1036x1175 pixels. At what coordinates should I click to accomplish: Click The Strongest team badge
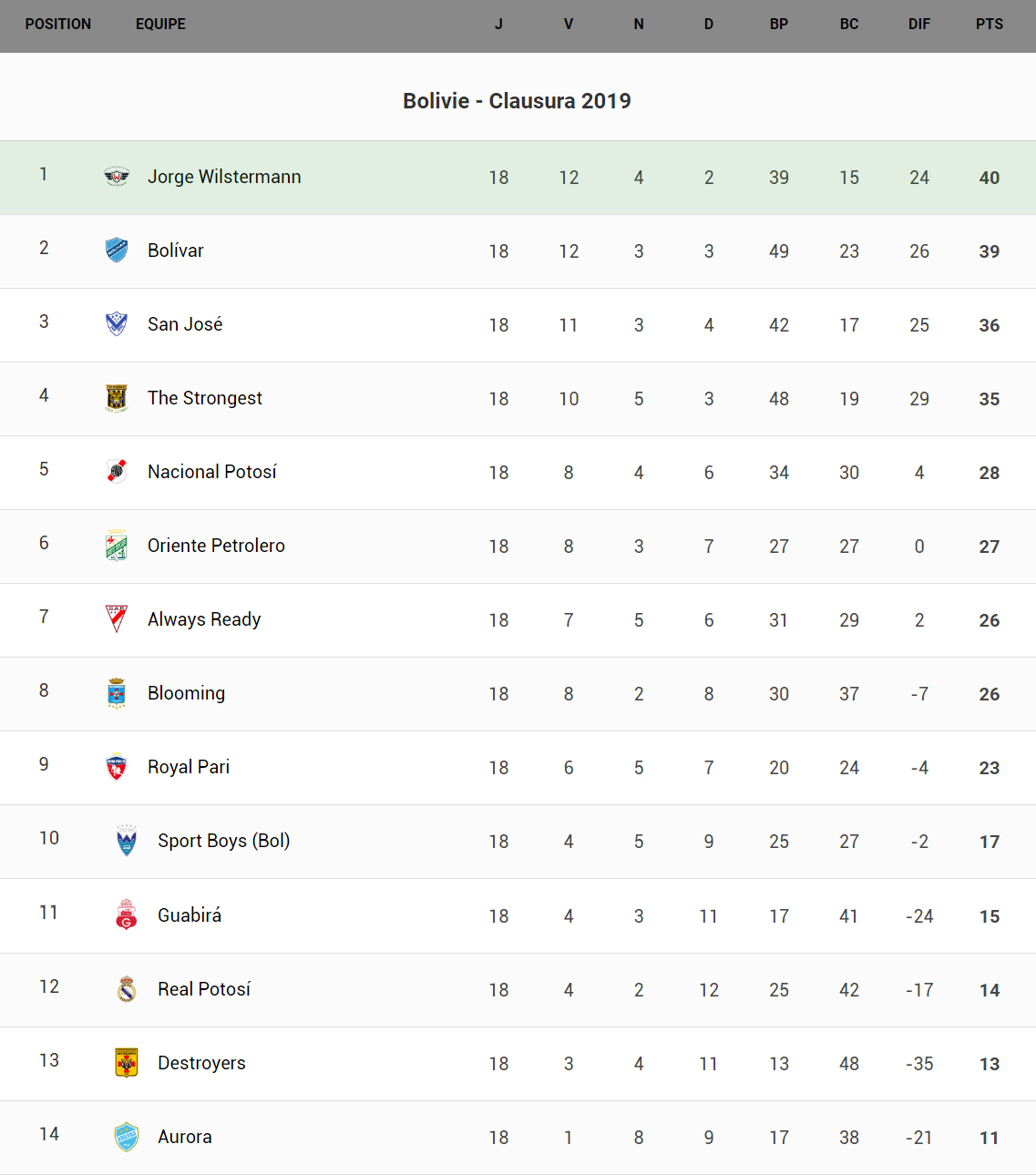click(117, 398)
